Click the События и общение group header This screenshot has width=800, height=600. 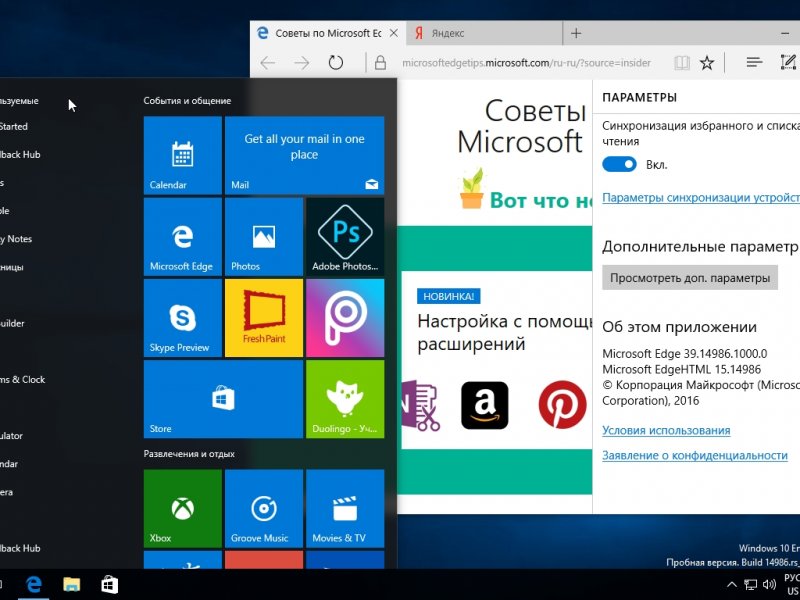(x=187, y=101)
